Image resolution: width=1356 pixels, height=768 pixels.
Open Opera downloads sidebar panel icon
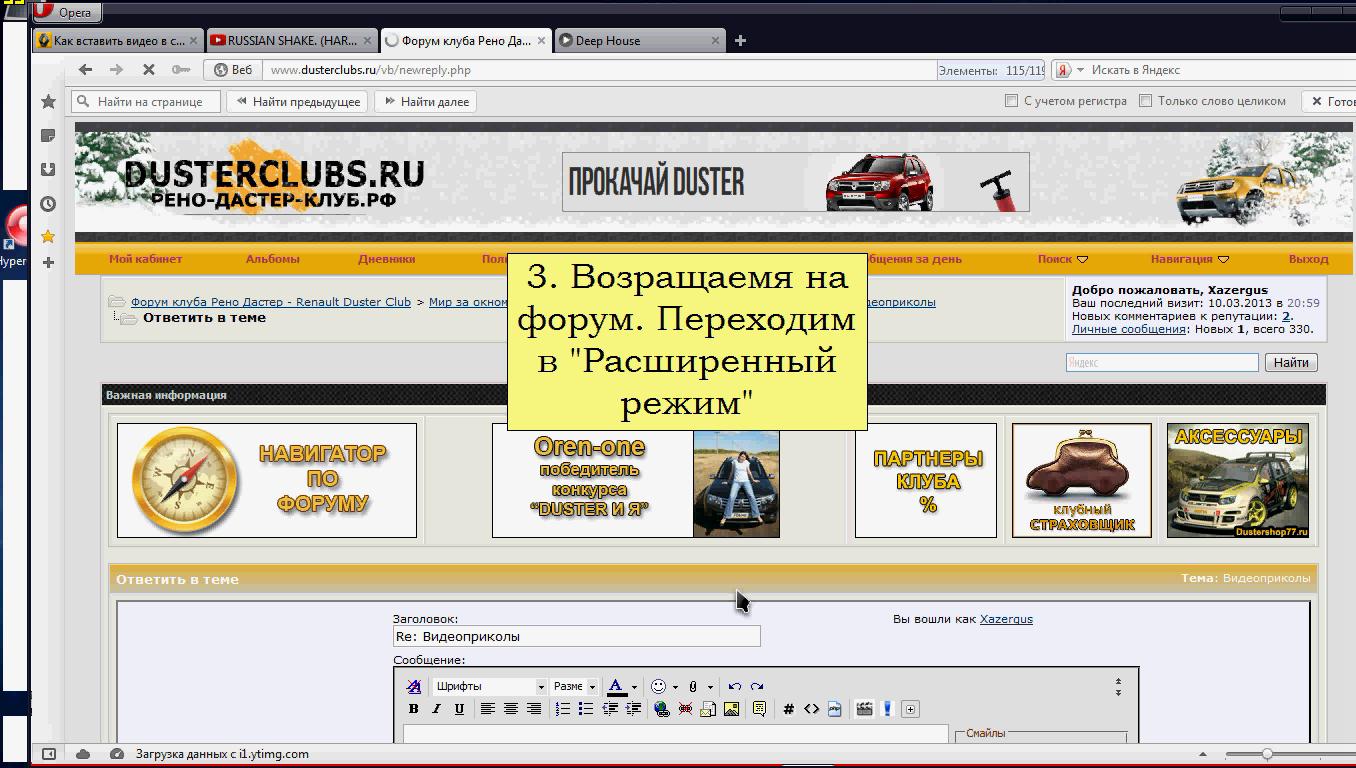(47, 169)
